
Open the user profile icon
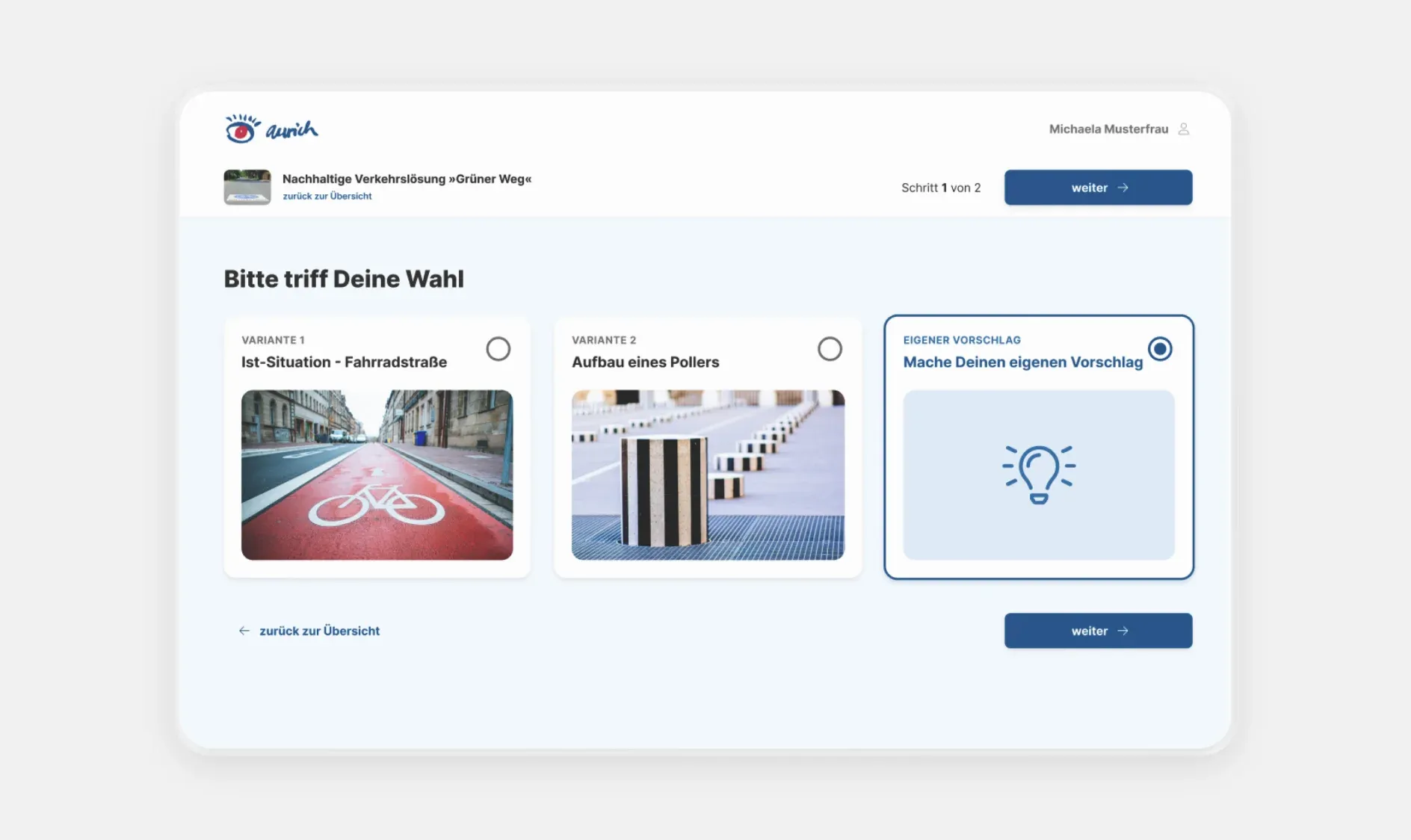tap(1183, 129)
